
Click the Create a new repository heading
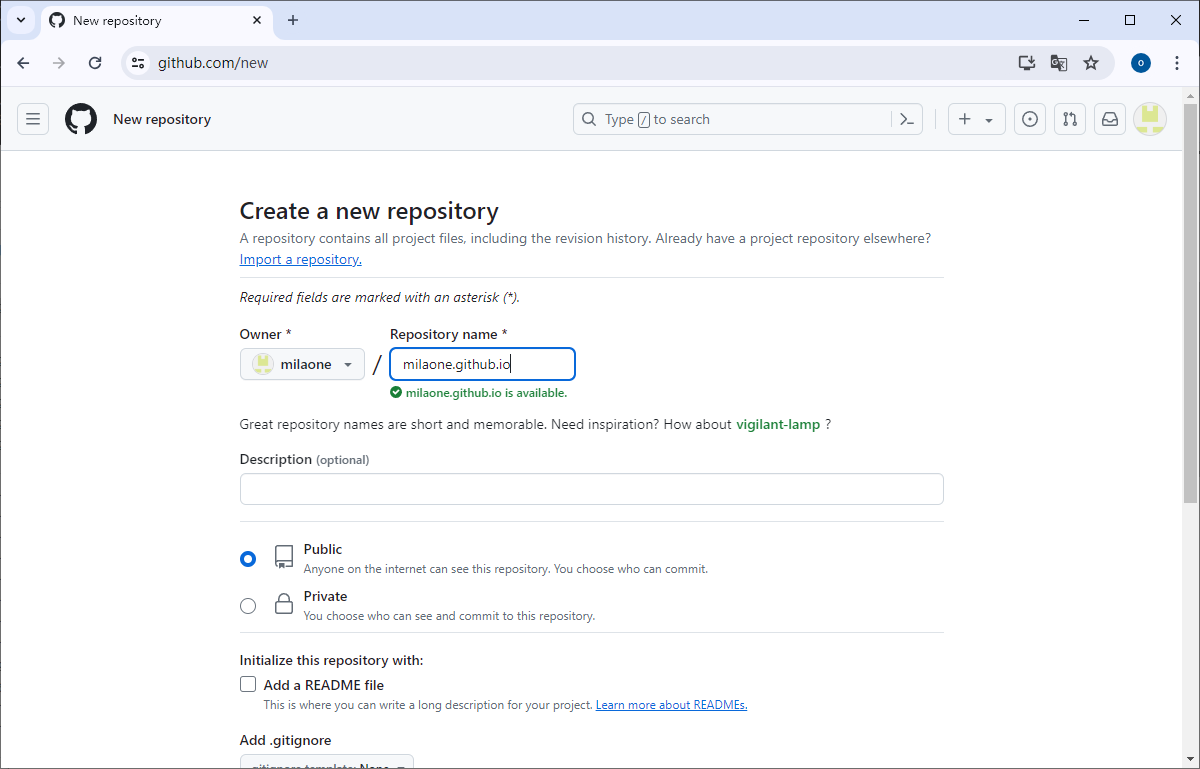click(x=369, y=211)
